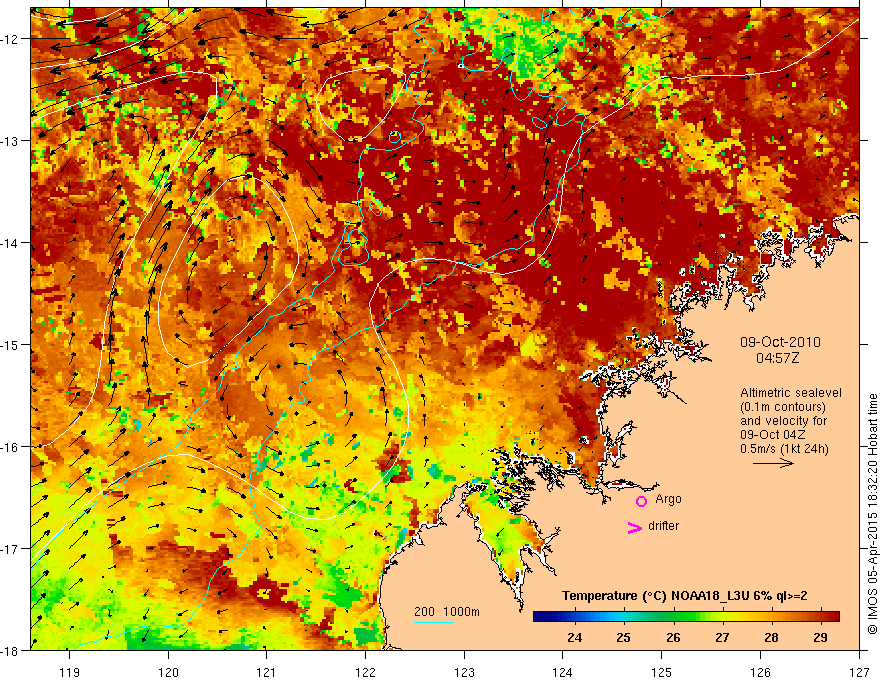Click the IMOS copyright timestamp text
The image size is (880, 680).
(872, 514)
